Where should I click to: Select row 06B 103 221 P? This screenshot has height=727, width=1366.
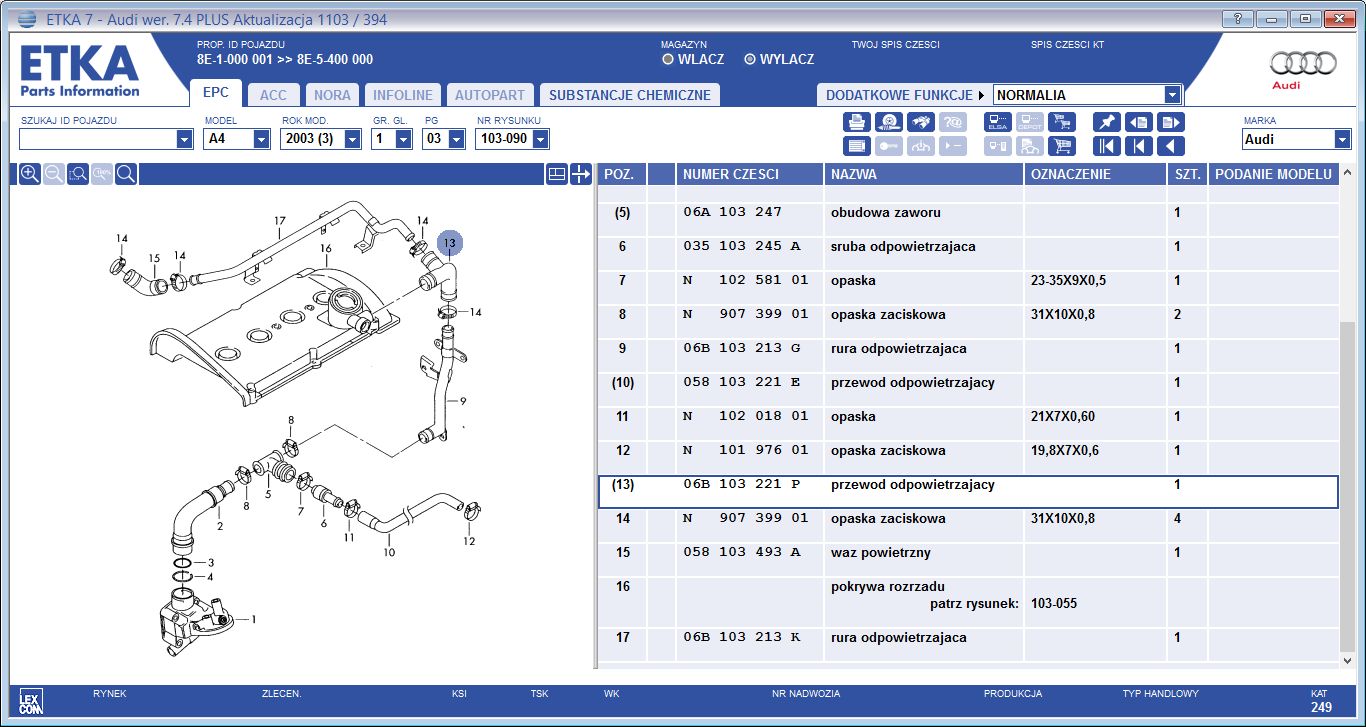[968, 492]
